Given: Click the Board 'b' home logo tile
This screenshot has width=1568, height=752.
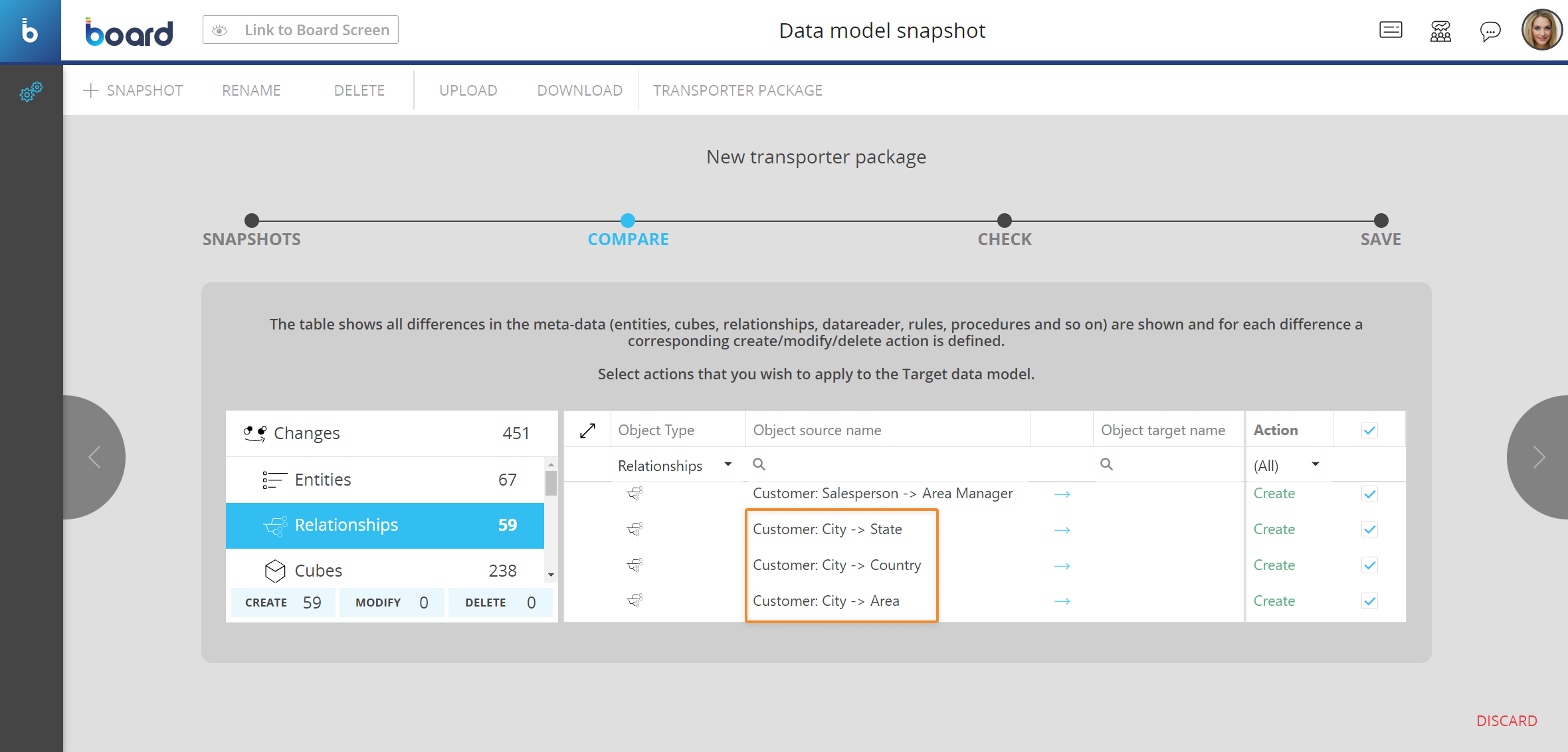Looking at the screenshot, I should click(31, 31).
